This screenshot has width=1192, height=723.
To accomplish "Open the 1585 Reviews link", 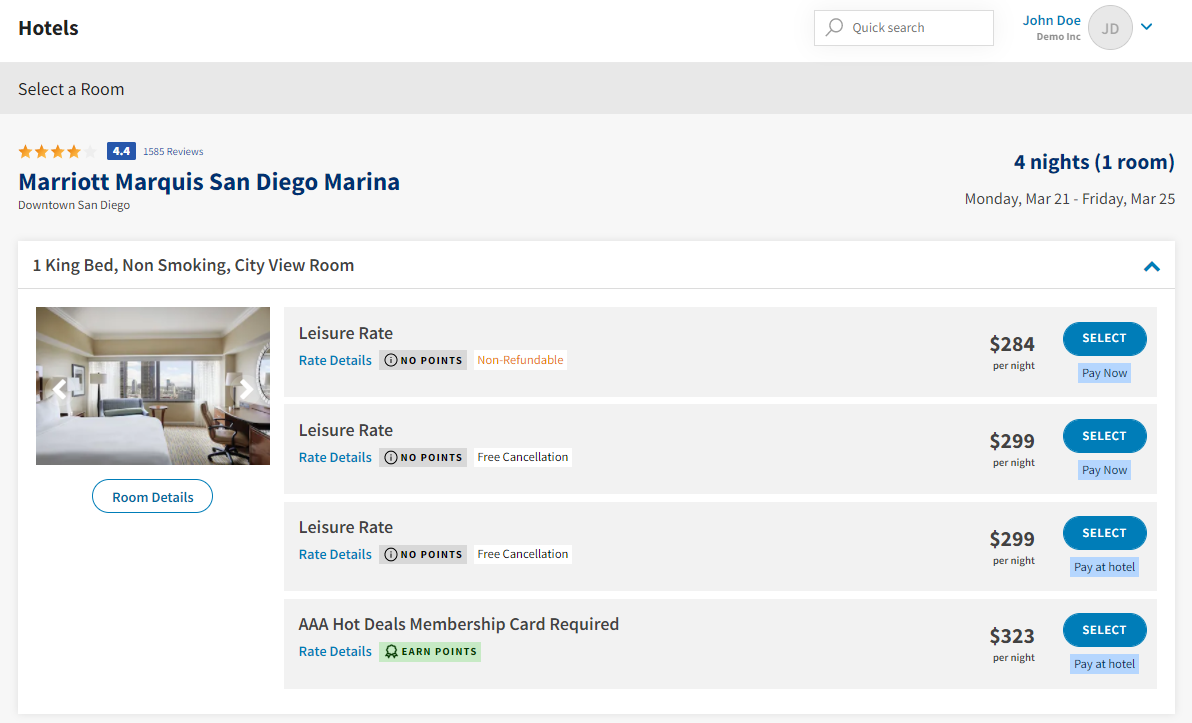I will 173,151.
